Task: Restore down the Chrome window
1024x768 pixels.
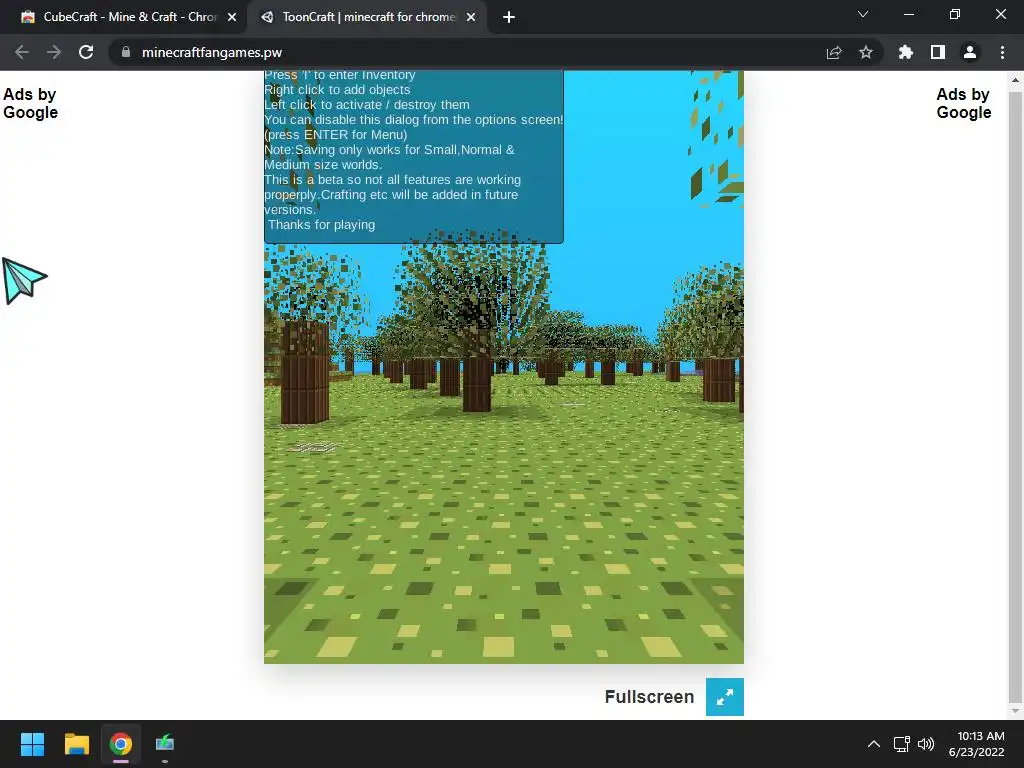Action: [955, 14]
